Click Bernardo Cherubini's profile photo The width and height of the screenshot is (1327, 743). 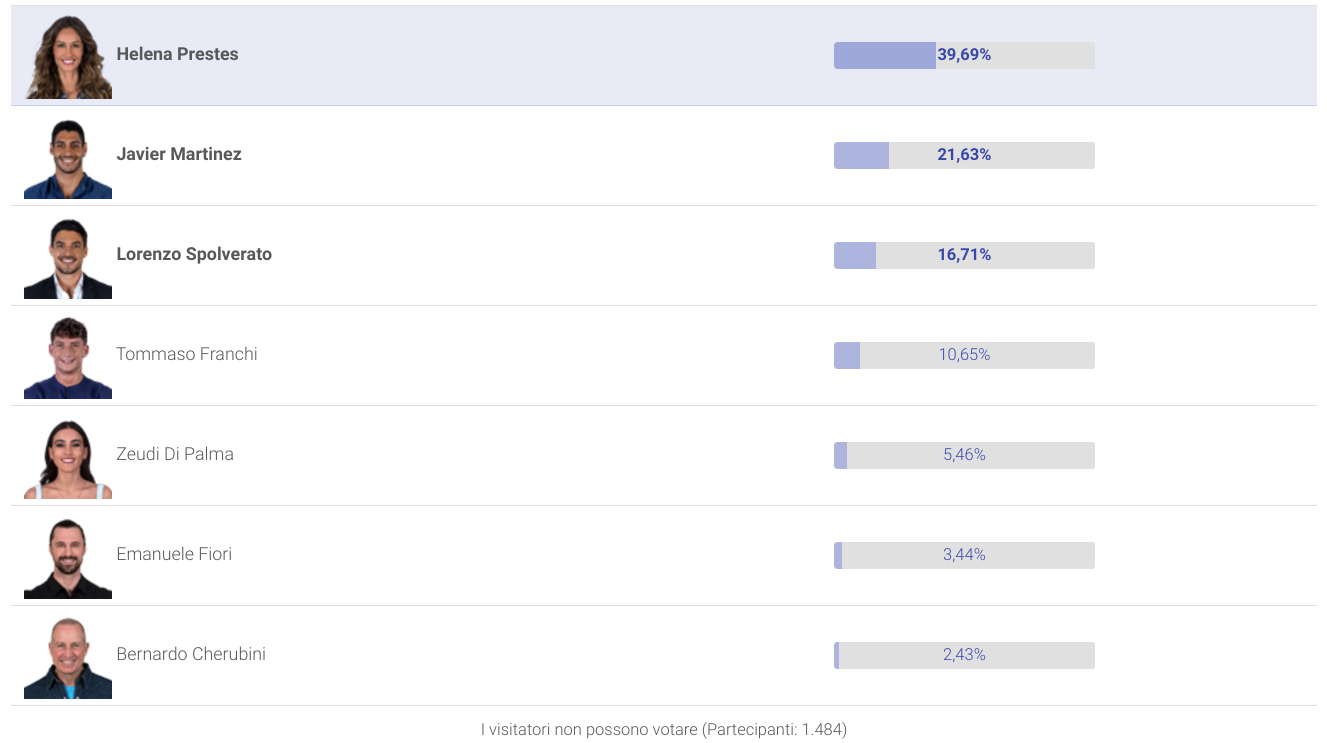[x=68, y=658]
